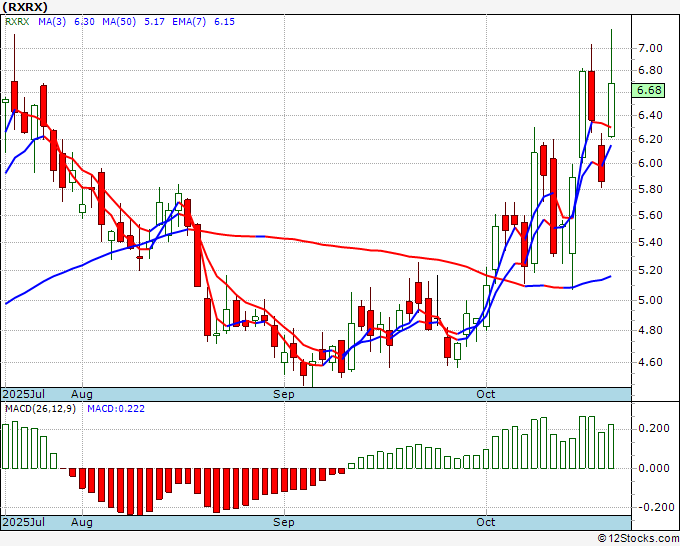
Task: Click the 5.60 price axis label
Action: (x=650, y=215)
